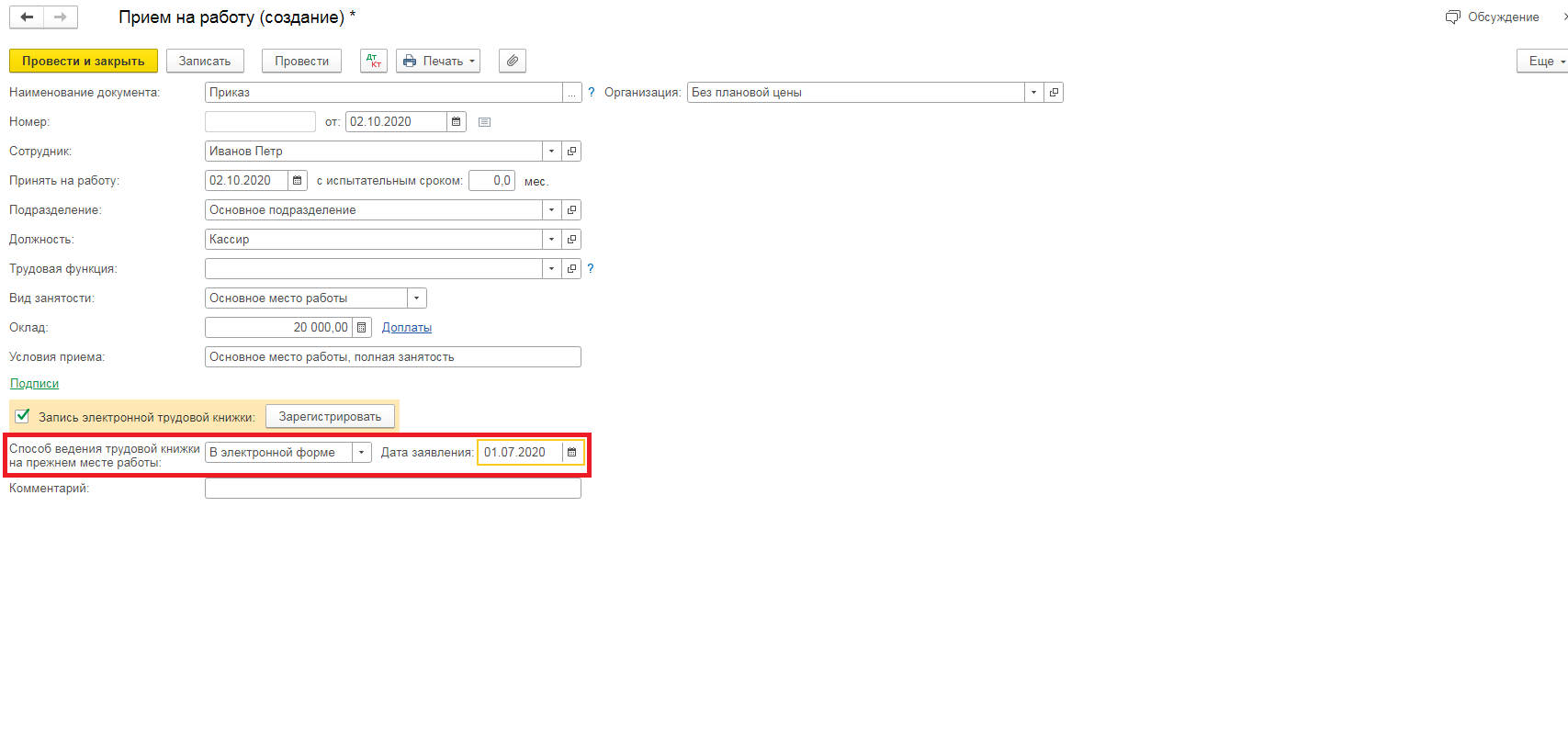
Task: Click the Зарегистрировать button
Action: tap(330, 417)
